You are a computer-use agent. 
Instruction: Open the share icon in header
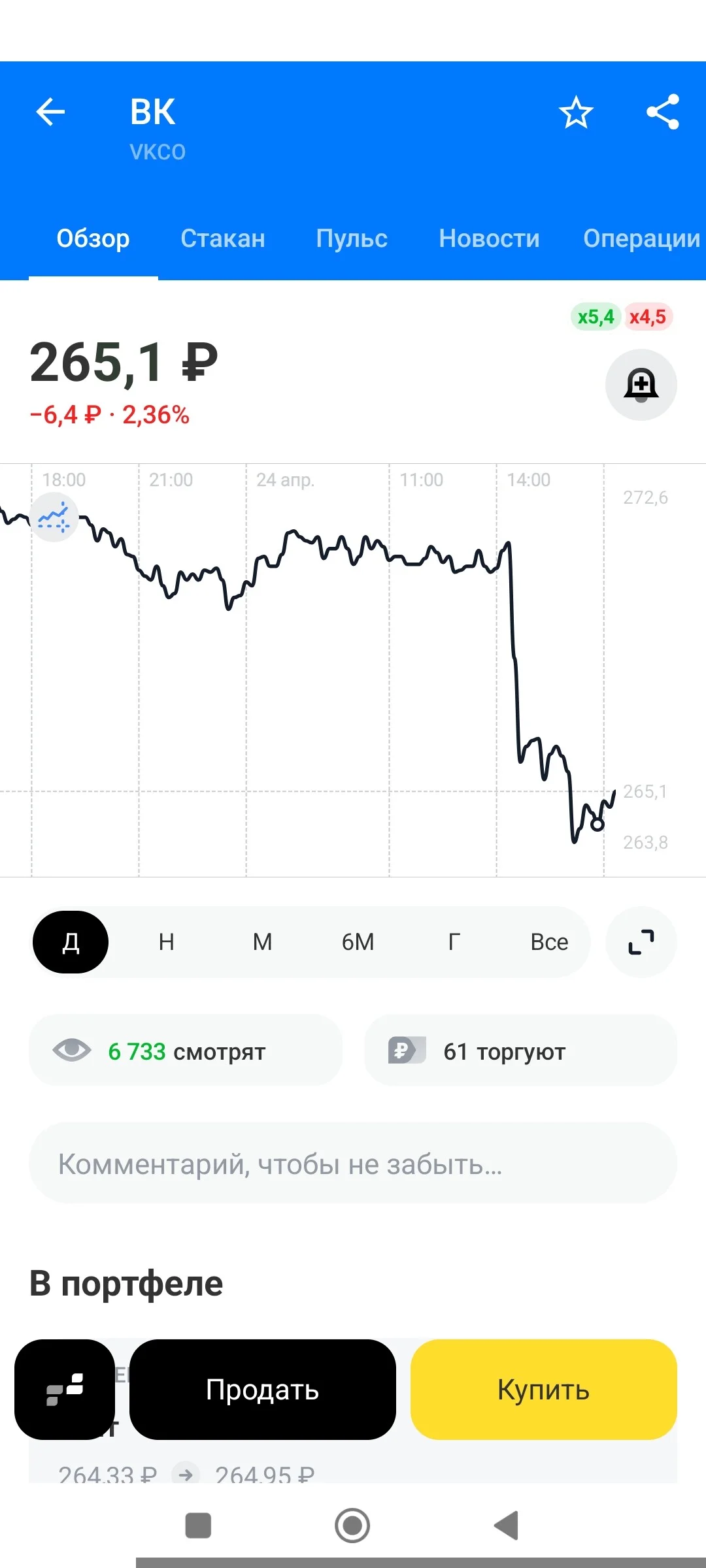coord(663,112)
